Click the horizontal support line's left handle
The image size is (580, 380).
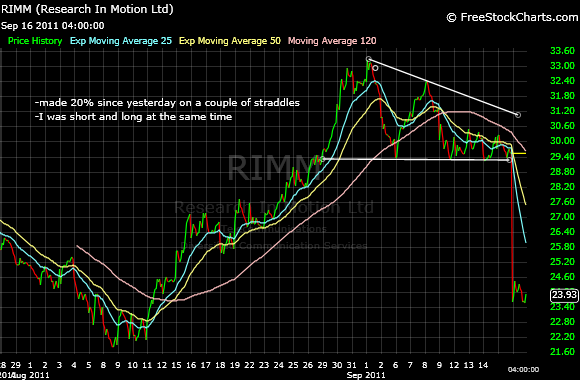(x=322, y=159)
